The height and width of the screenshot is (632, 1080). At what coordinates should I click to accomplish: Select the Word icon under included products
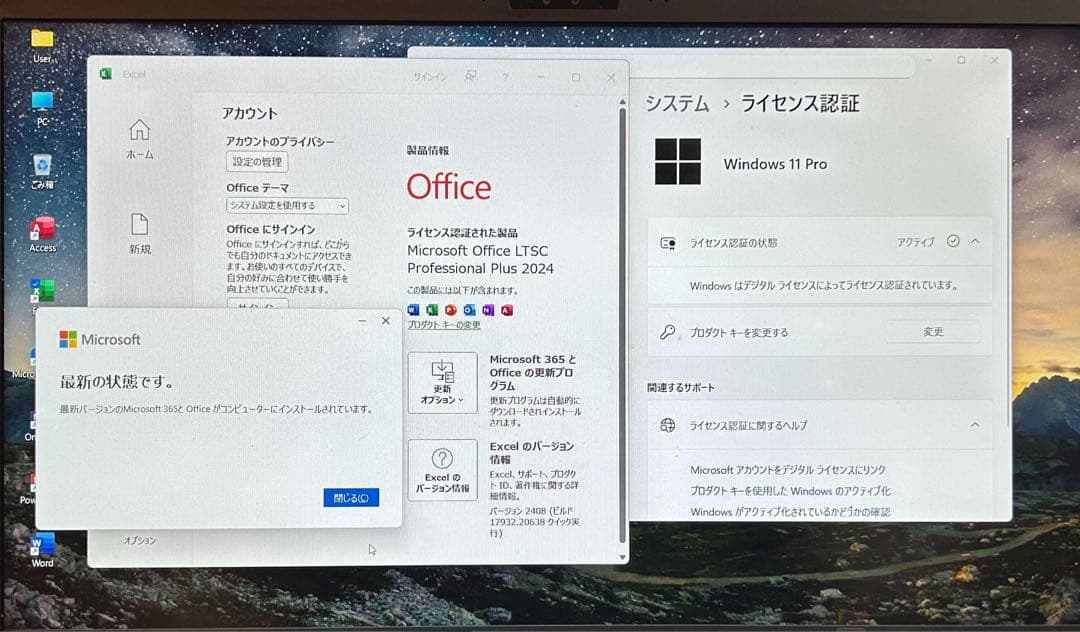pyautogui.click(x=411, y=310)
